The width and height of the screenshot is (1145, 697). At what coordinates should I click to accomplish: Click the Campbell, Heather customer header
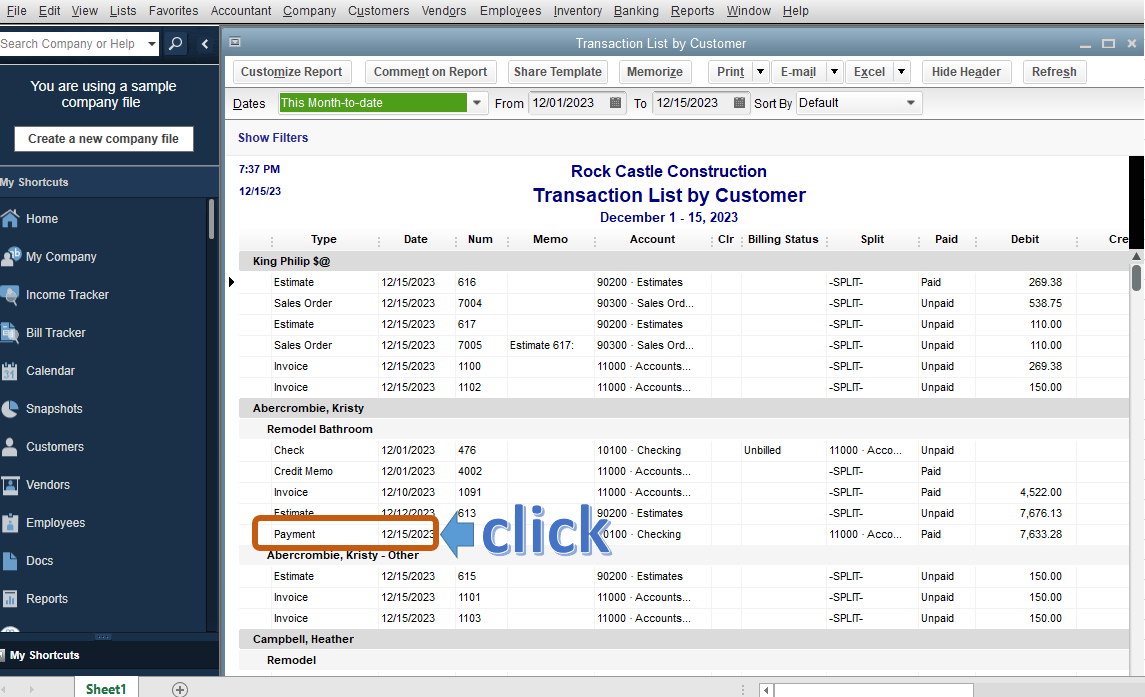pyautogui.click(x=303, y=639)
